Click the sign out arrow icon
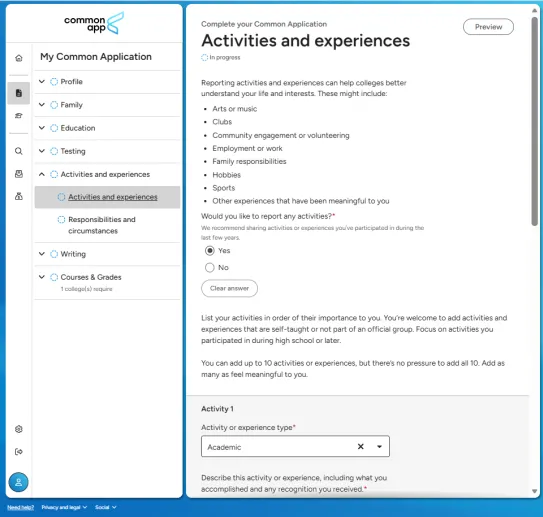Screen dimensions: 543x517 coord(19,452)
